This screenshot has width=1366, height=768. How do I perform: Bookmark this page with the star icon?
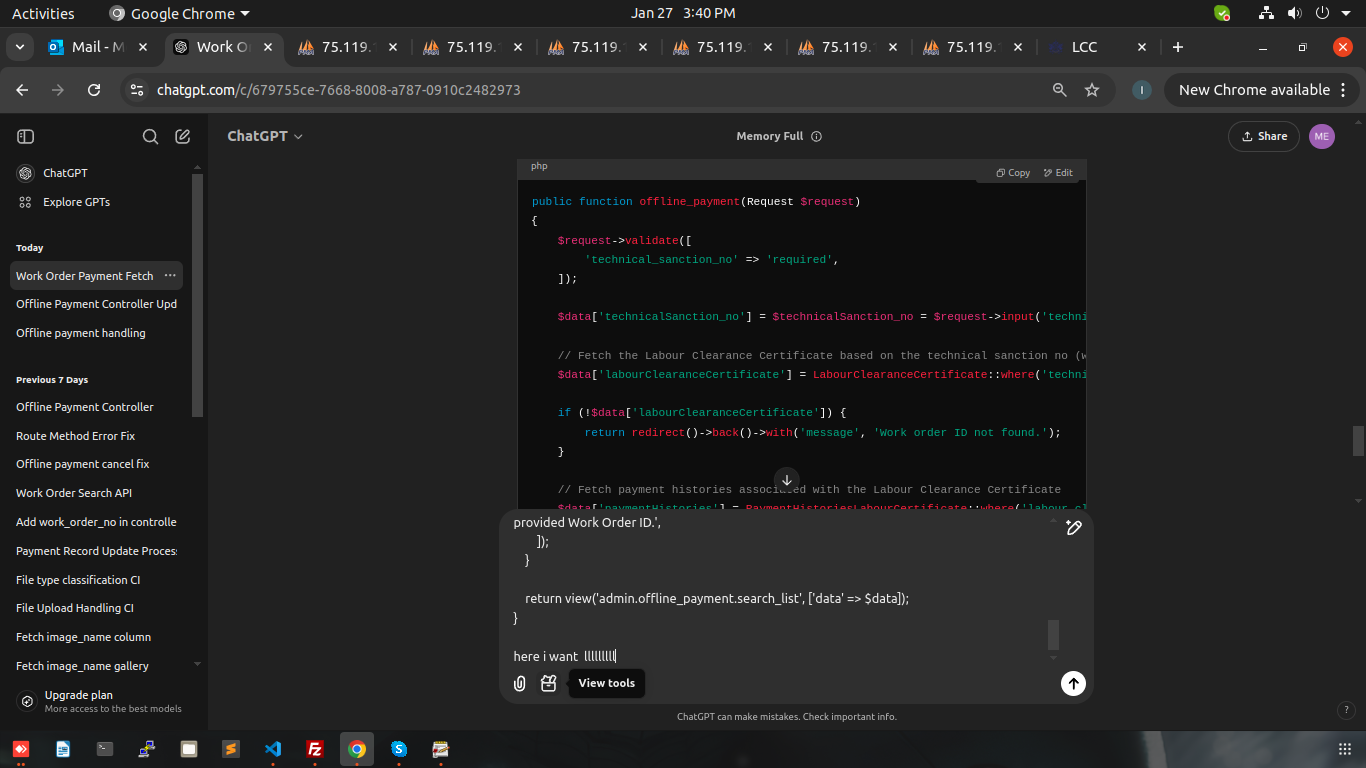click(x=1092, y=90)
